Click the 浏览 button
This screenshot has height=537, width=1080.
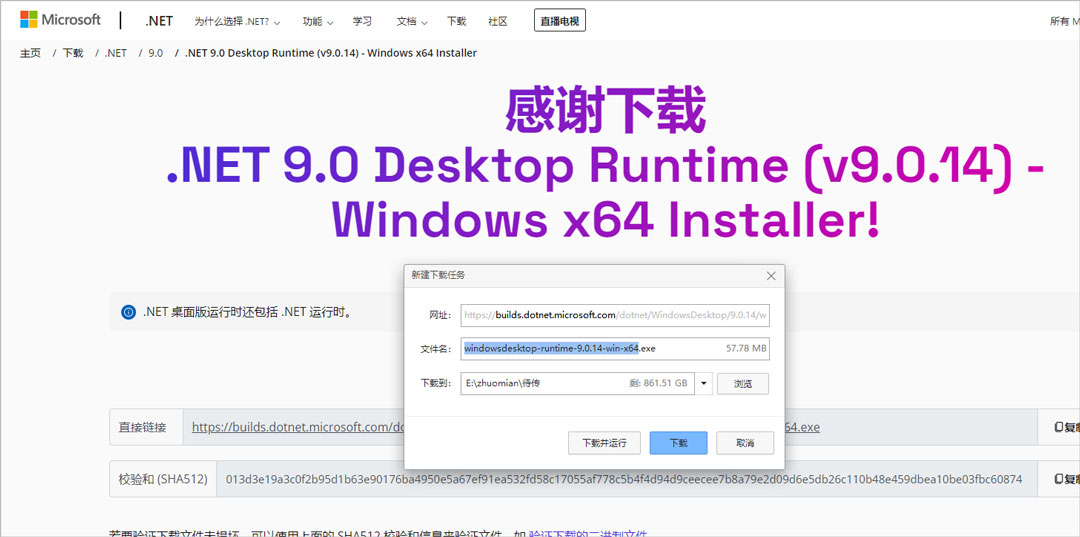point(742,383)
